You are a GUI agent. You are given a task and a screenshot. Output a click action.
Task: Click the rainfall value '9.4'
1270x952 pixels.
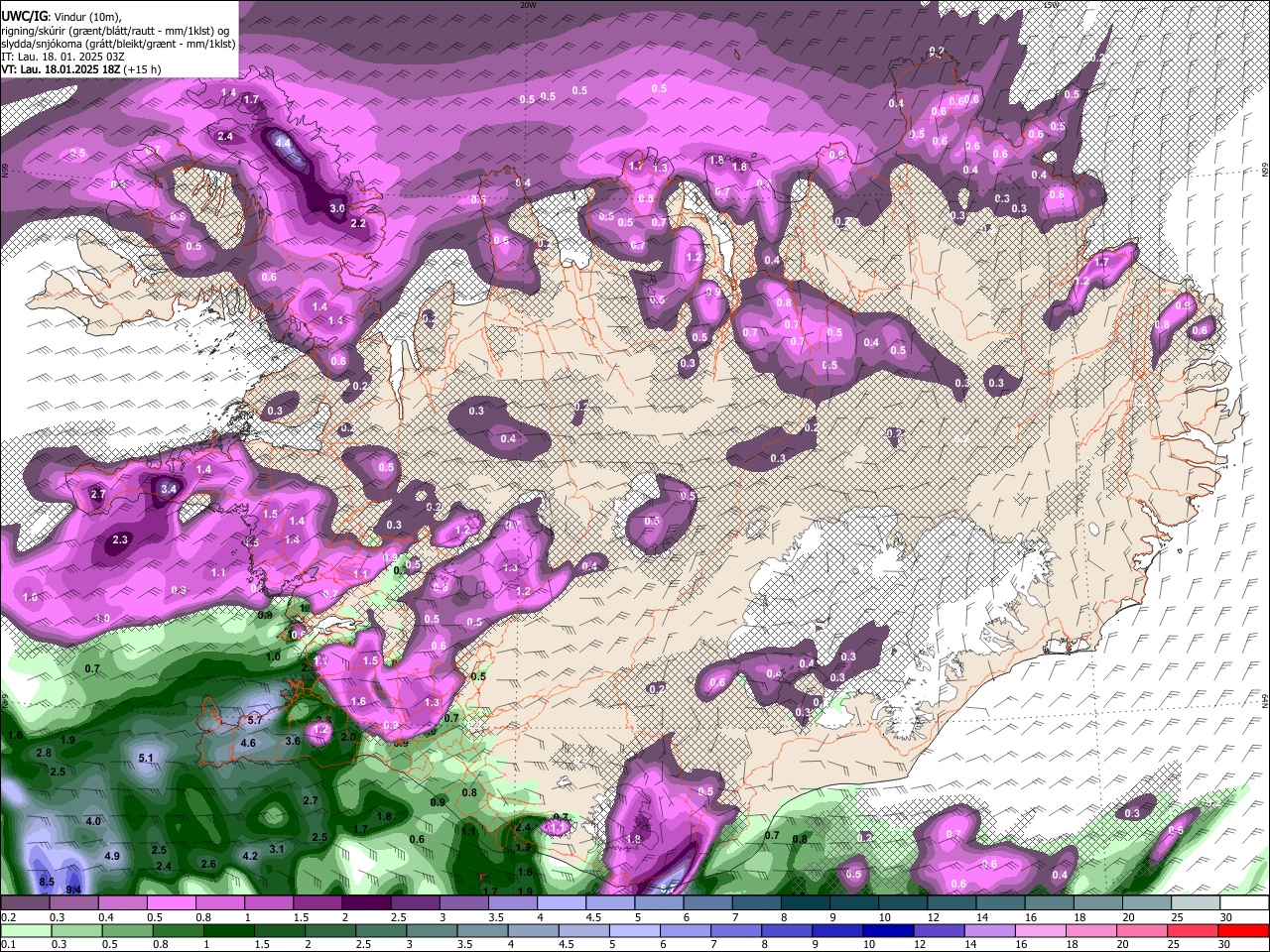(x=73, y=890)
